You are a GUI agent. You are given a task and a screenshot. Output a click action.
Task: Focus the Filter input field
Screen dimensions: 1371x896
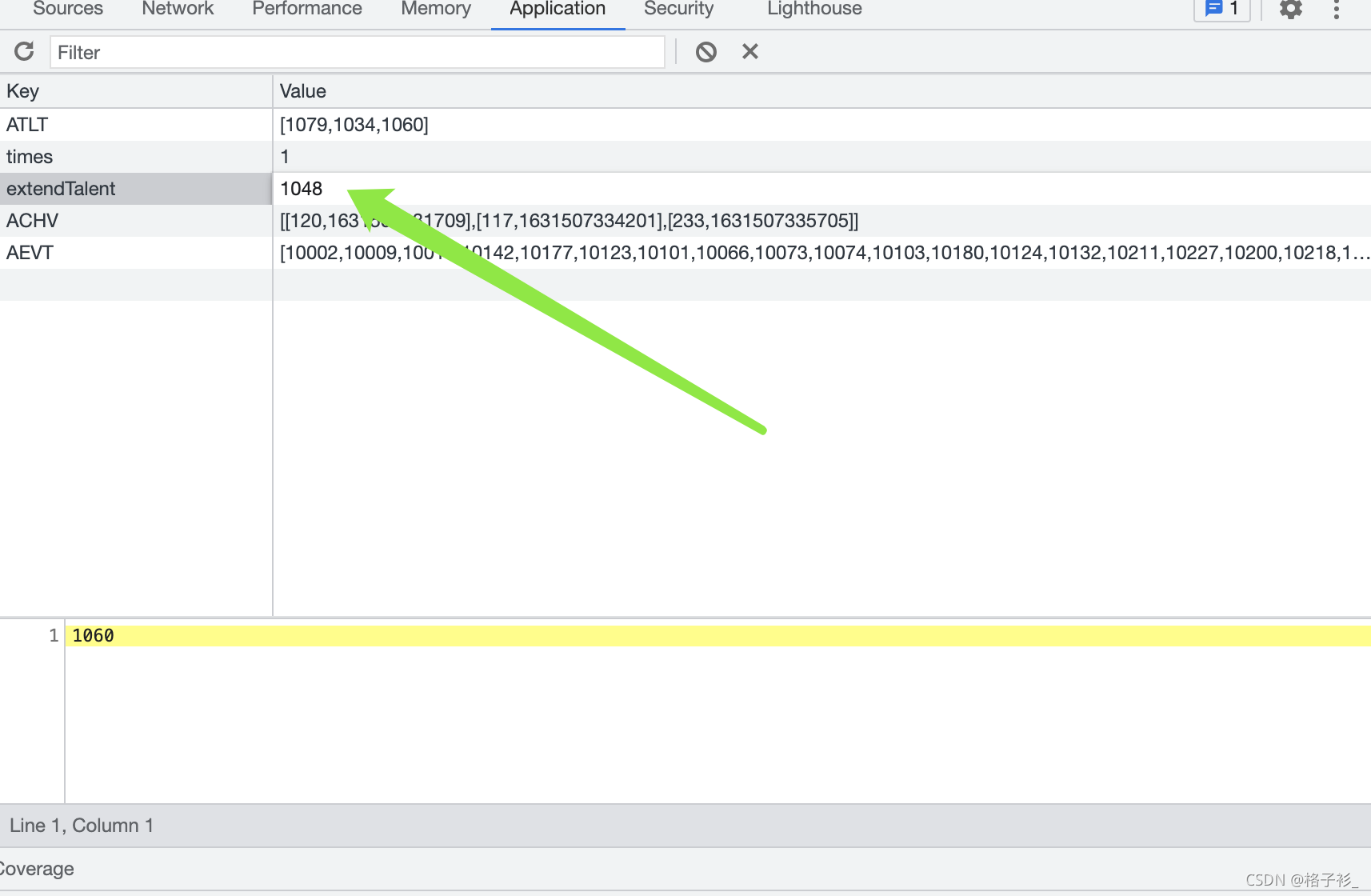tap(358, 52)
